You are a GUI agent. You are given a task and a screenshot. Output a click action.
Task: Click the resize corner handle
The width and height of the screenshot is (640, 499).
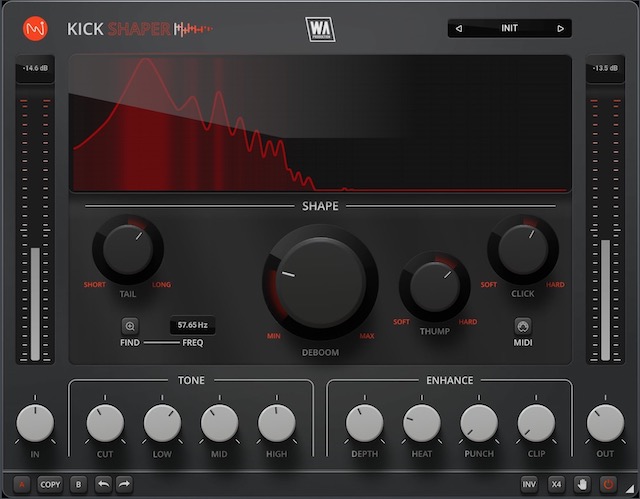tap(632, 492)
